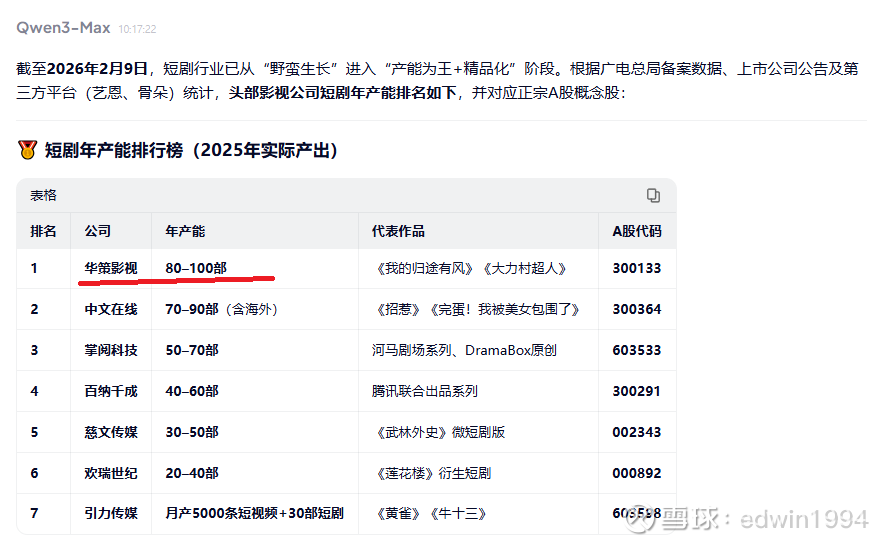The height and width of the screenshot is (546, 894).
Task: Click 《招惹》《完蛋！我被美女包围了》 works cell
Action: [x=478, y=309]
